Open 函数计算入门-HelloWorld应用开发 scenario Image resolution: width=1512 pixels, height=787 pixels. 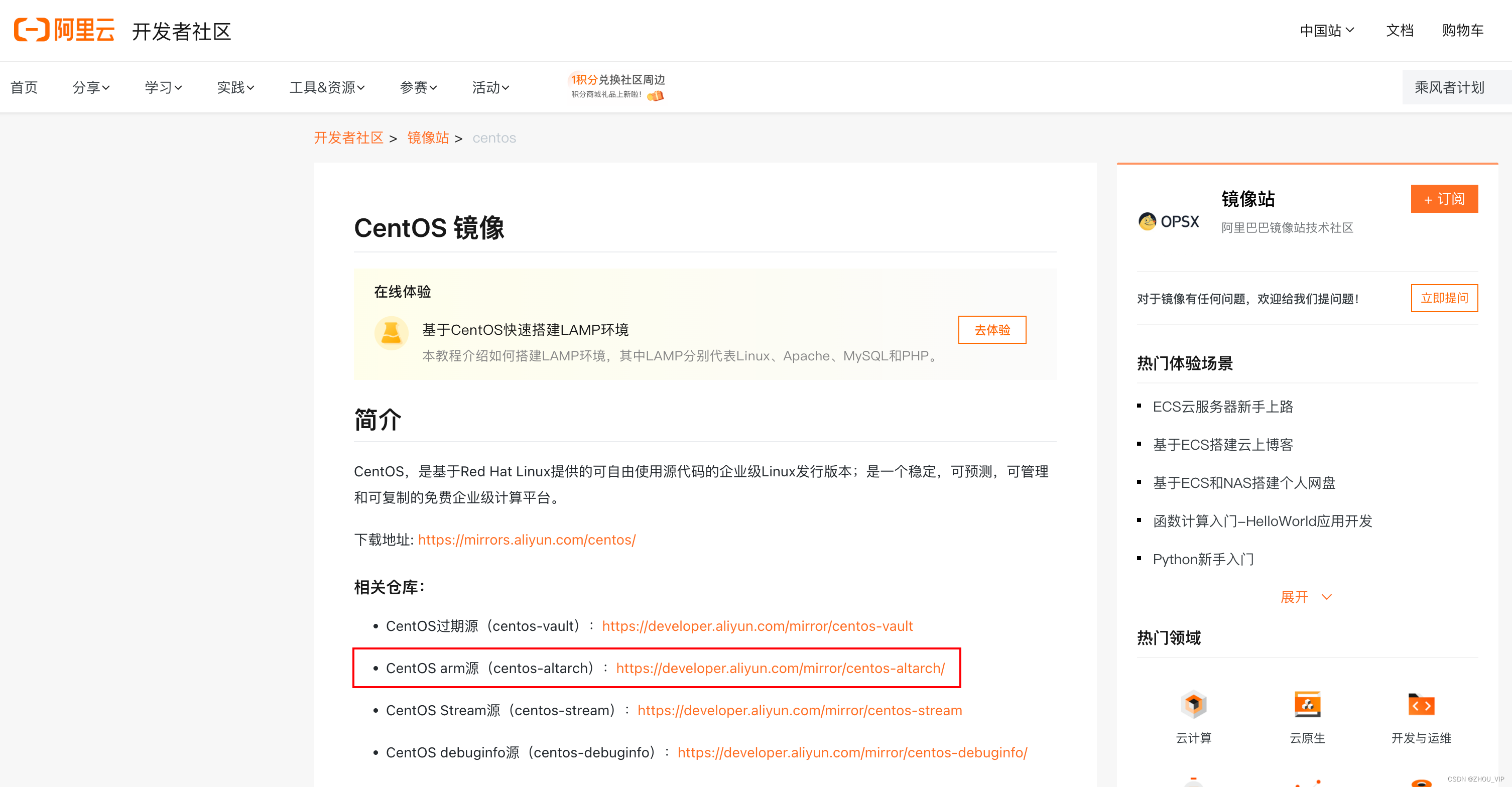tap(1263, 521)
